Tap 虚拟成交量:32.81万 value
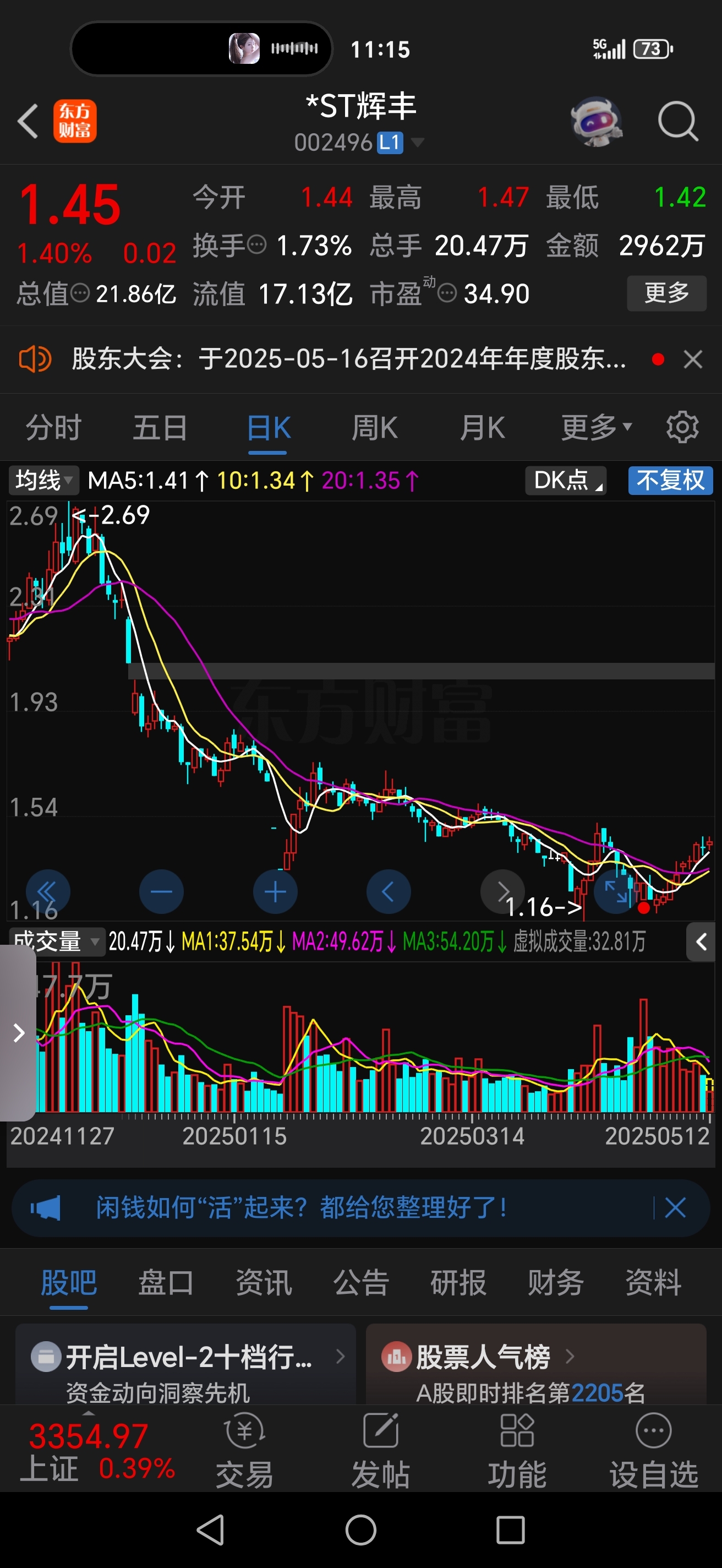 pos(579,941)
